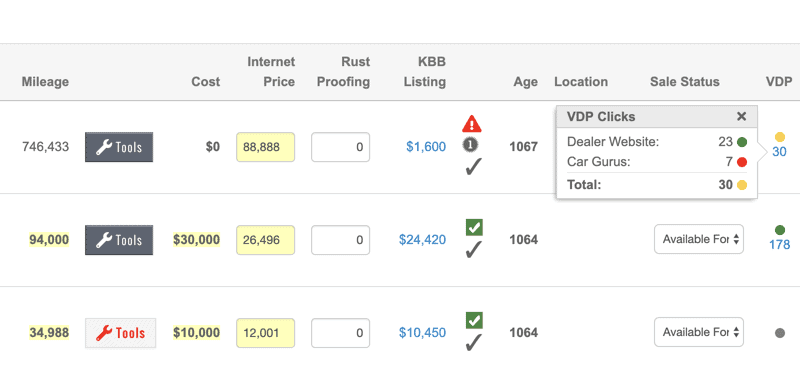The width and height of the screenshot is (800, 378).
Task: Sort by the Mileage column header
Action: [x=45, y=82]
